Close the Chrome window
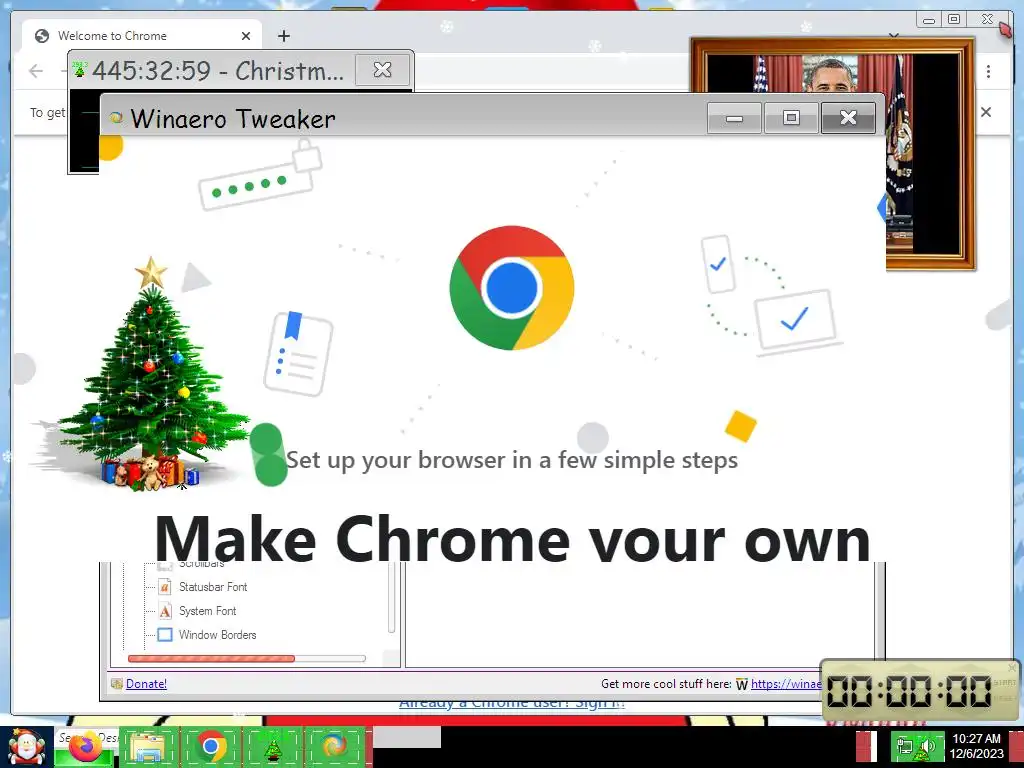 click(987, 20)
